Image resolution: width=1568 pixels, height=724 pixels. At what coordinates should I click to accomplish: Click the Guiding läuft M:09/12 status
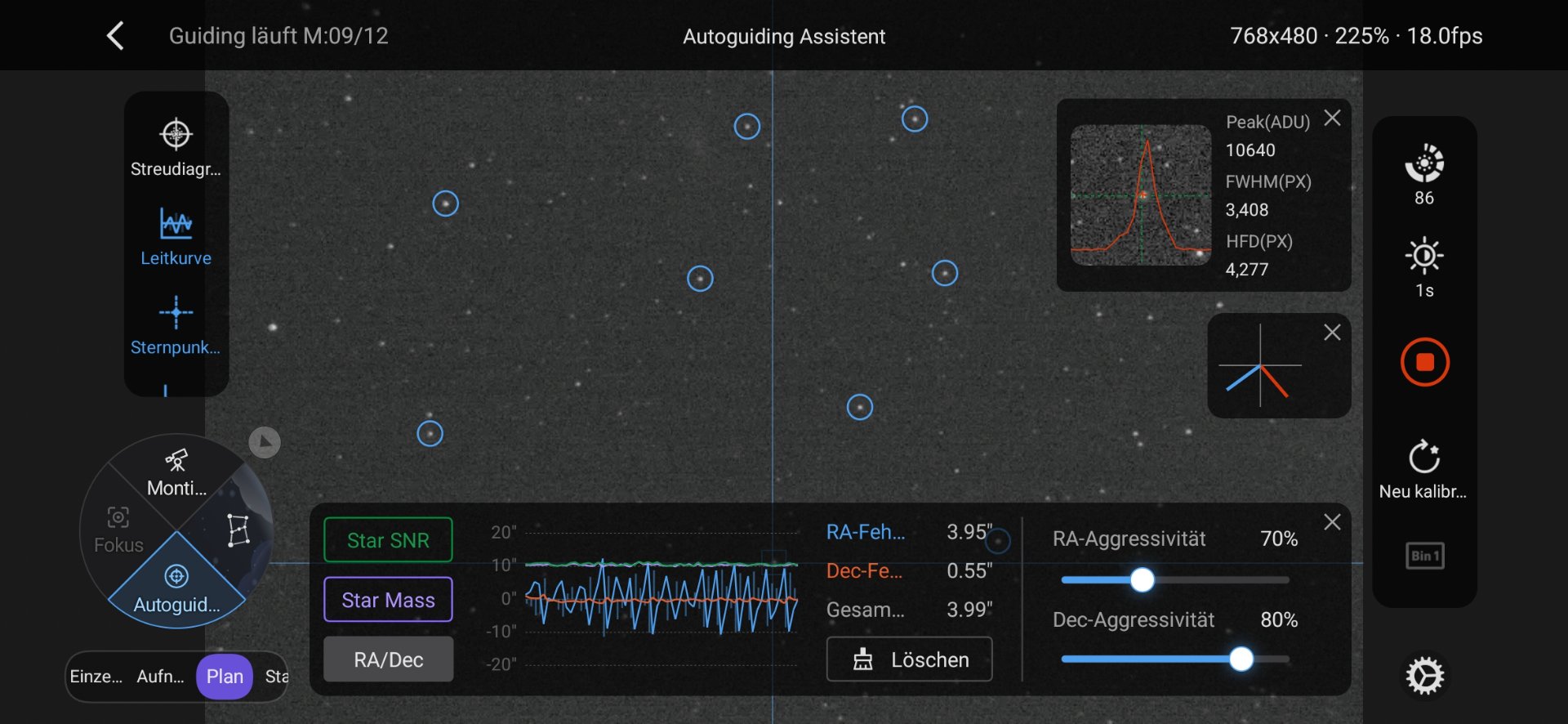click(278, 36)
